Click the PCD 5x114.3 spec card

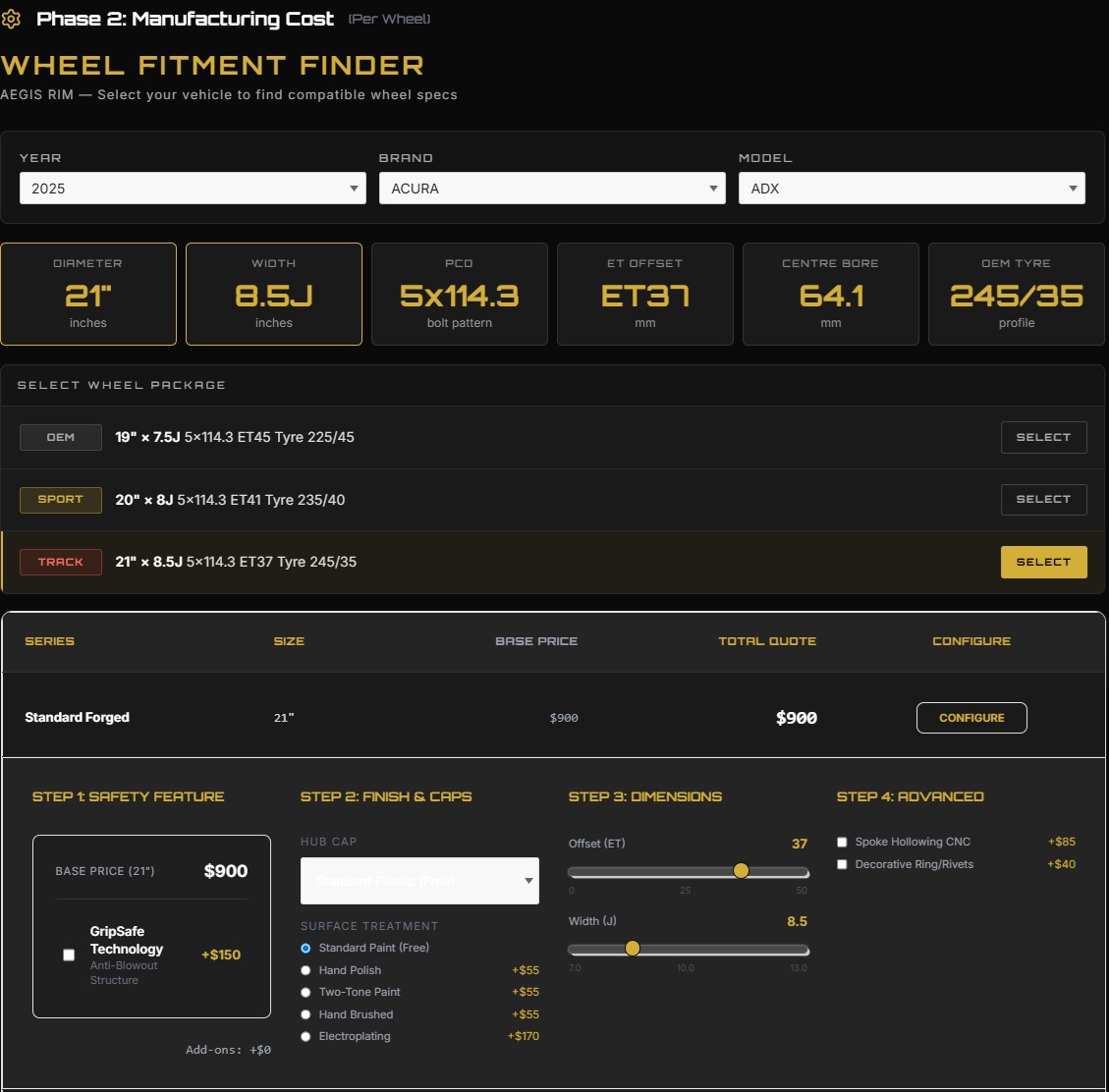pyautogui.click(x=460, y=295)
